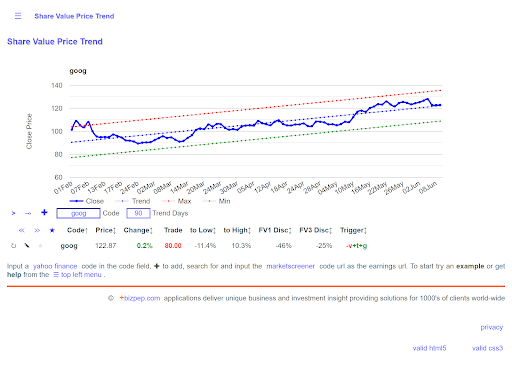Sort table by Price column
512x384 pixels.
click(x=105, y=230)
